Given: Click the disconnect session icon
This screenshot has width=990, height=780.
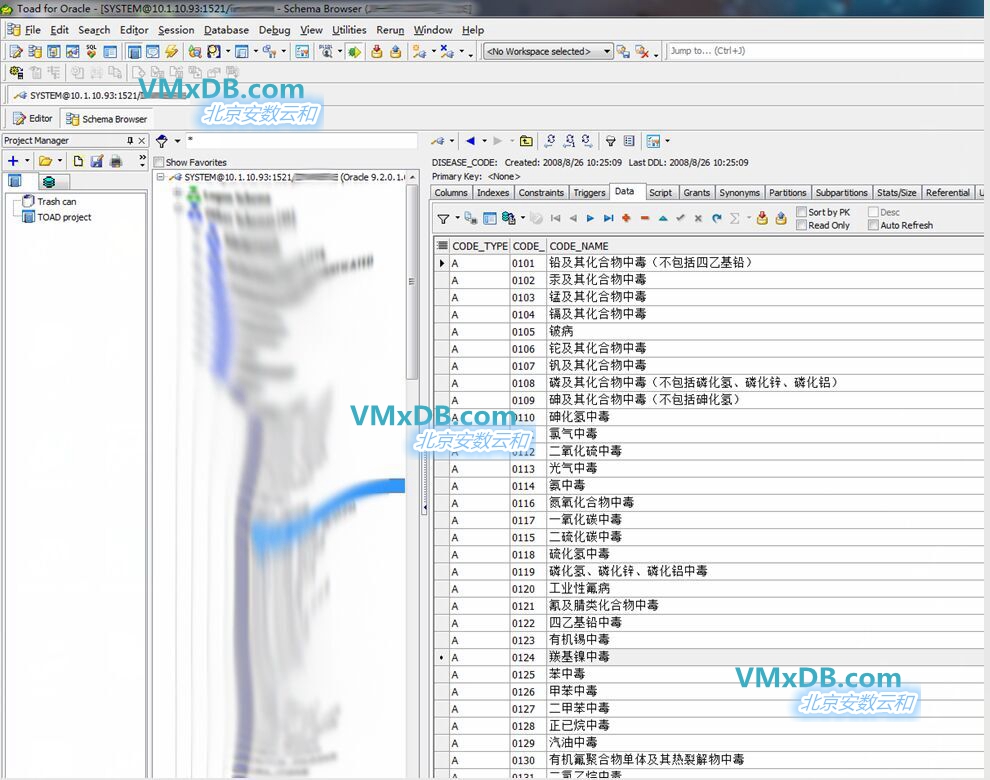Looking at the screenshot, I should tap(447, 51).
